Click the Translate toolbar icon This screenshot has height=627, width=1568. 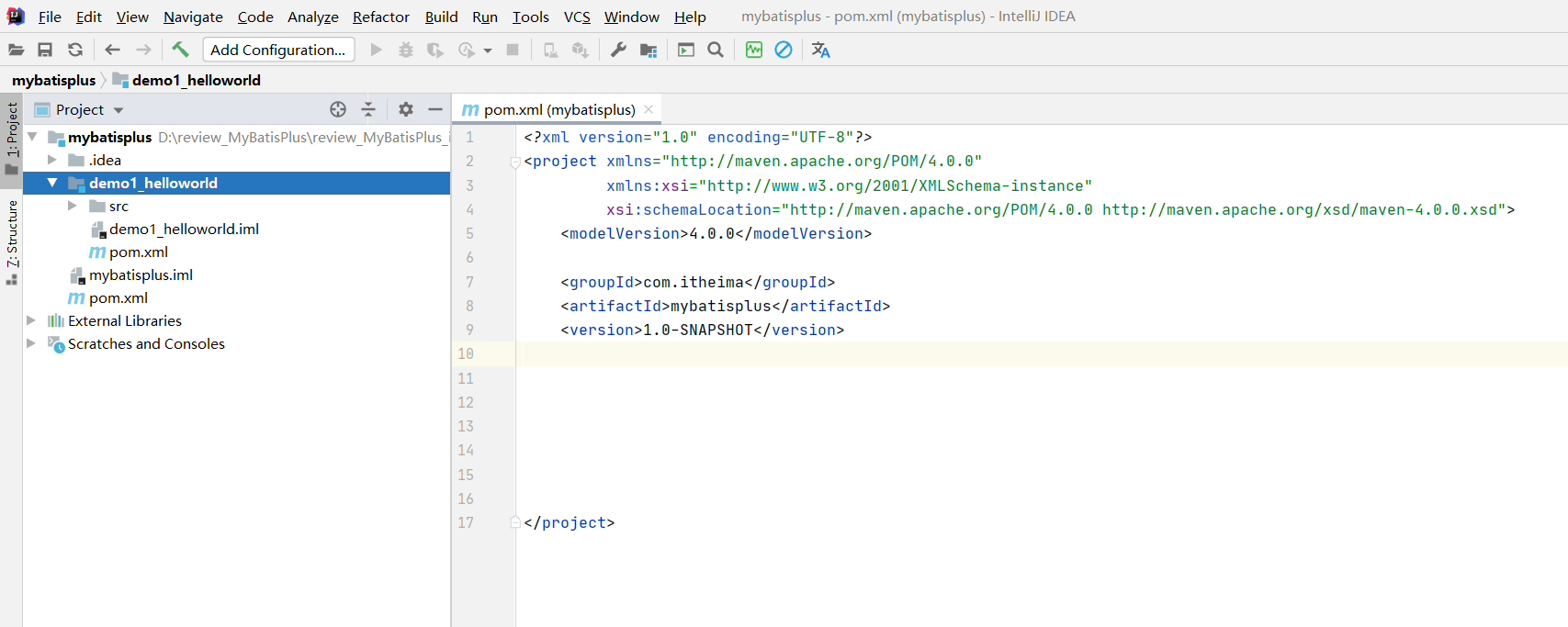tap(821, 50)
